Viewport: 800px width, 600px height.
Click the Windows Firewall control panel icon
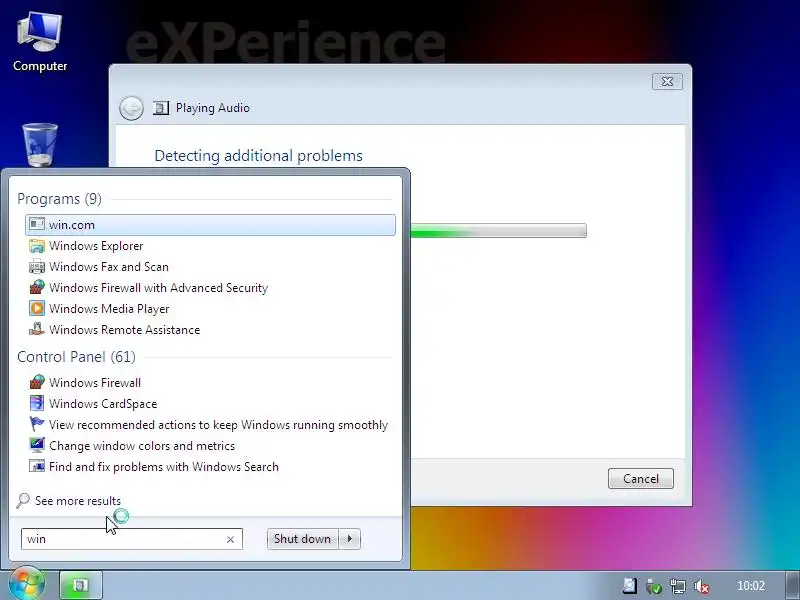point(37,383)
